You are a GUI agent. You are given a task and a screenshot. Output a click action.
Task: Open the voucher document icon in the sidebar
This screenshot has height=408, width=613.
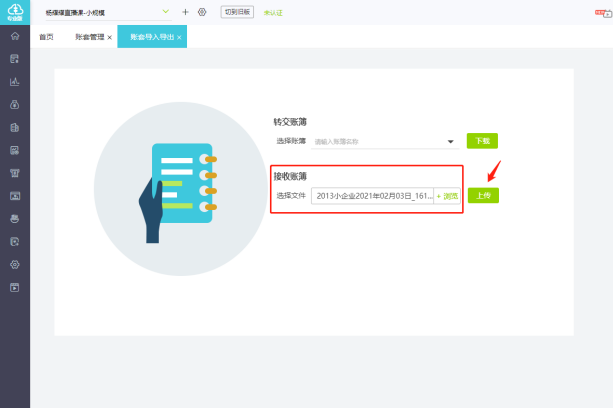15,59
